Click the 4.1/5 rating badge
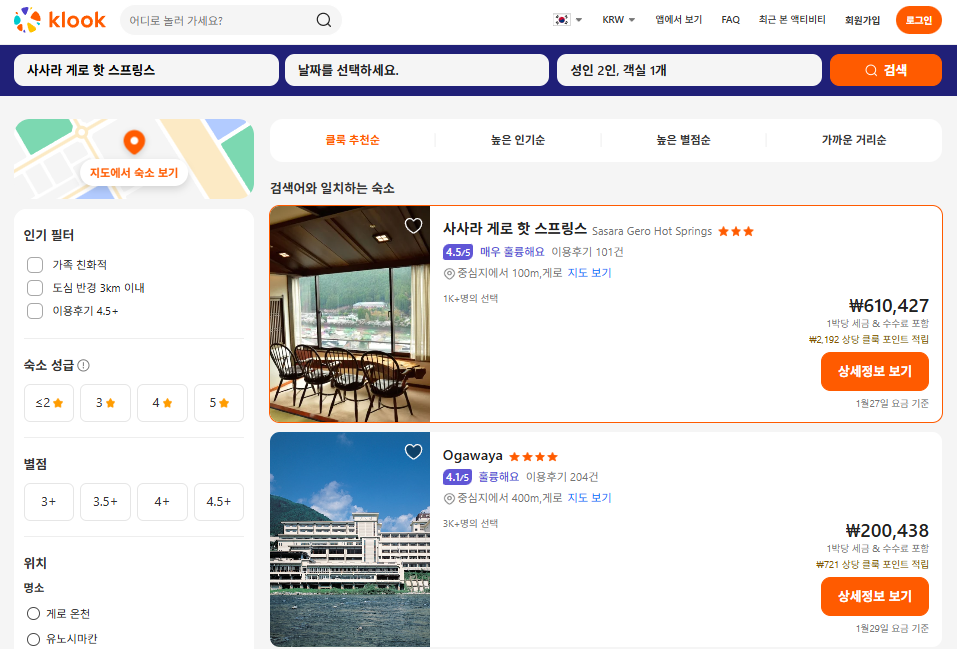This screenshot has height=649, width=957. (457, 477)
